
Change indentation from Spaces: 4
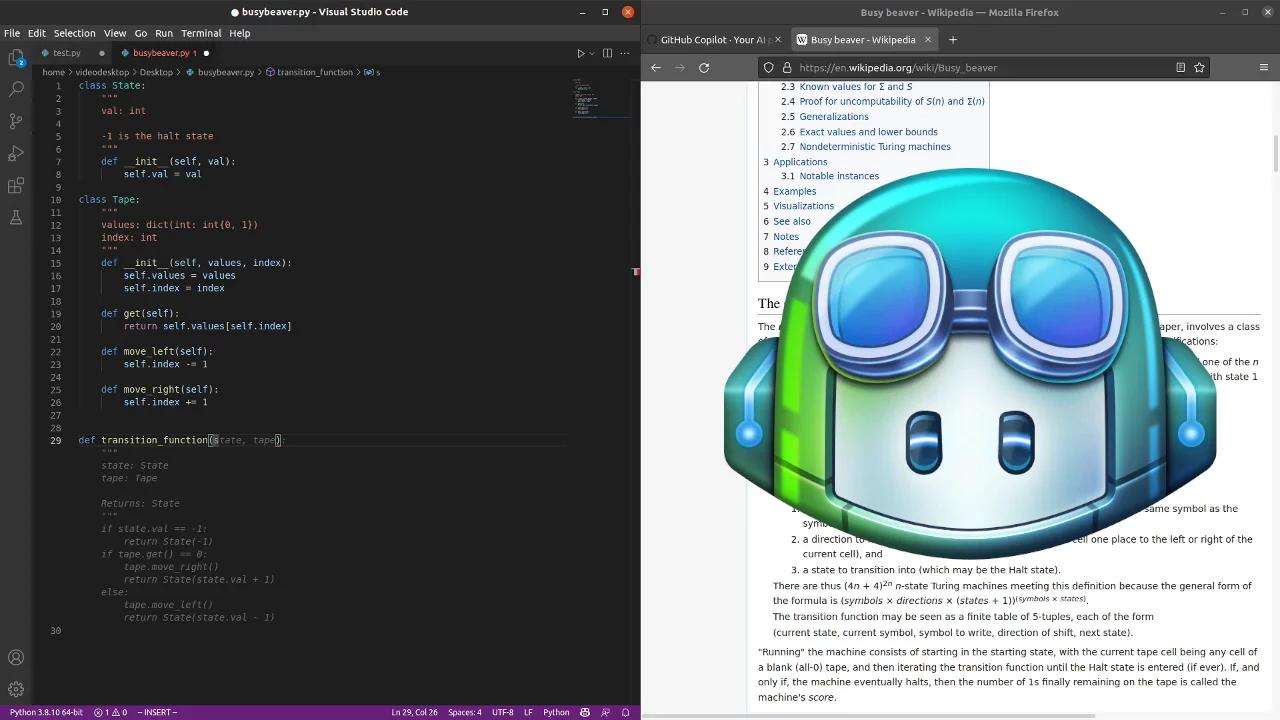(x=465, y=712)
